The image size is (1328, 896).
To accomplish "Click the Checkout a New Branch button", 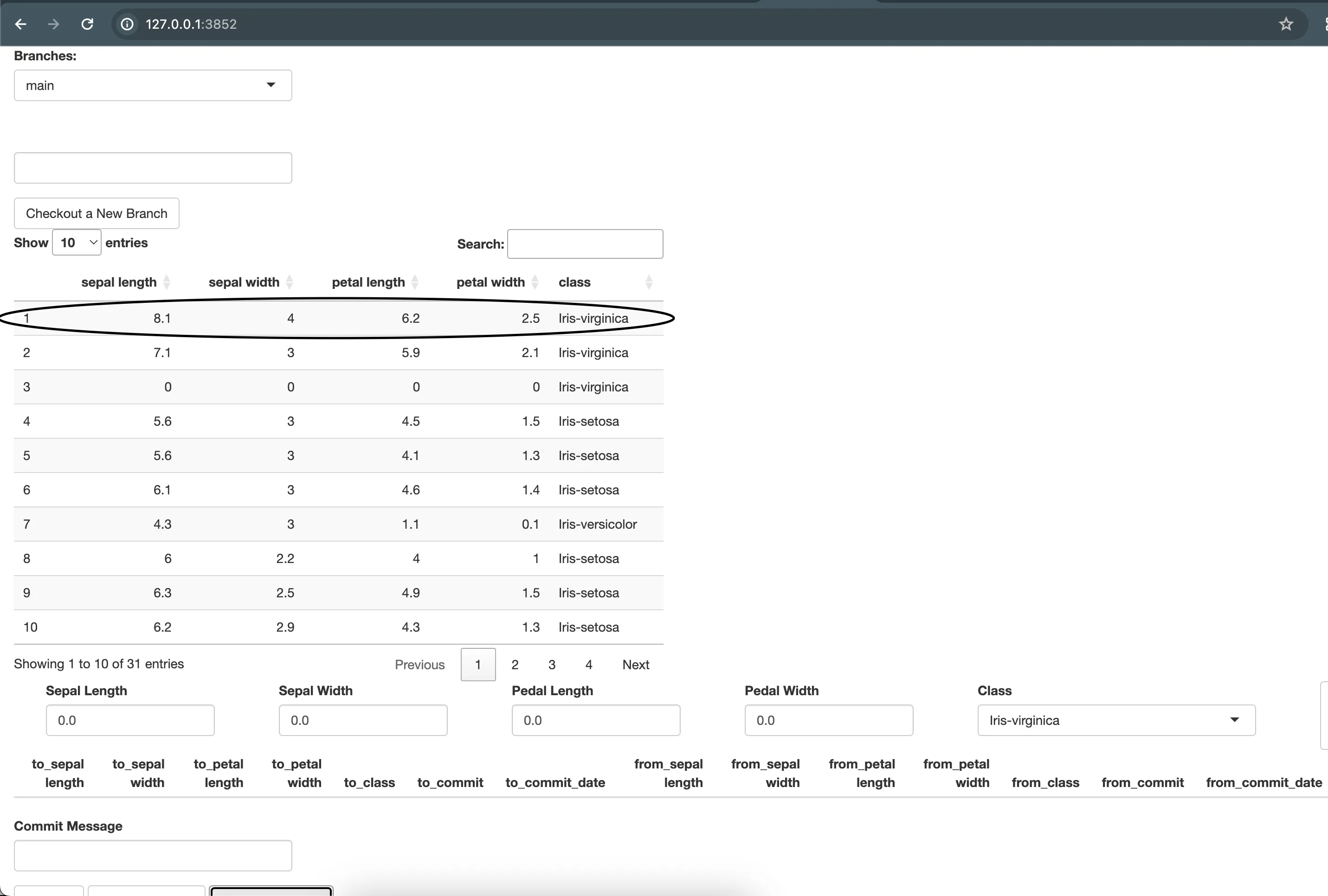I will click(97, 214).
